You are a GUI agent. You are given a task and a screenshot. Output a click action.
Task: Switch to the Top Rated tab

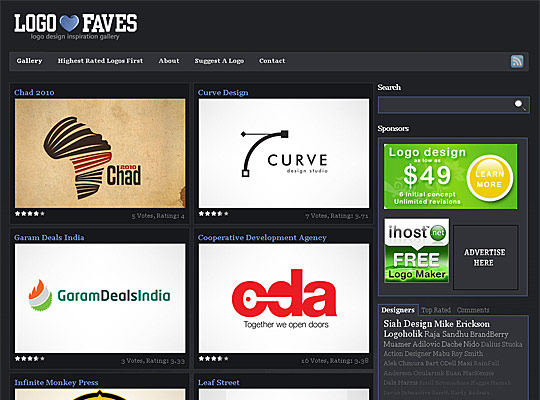click(x=436, y=310)
